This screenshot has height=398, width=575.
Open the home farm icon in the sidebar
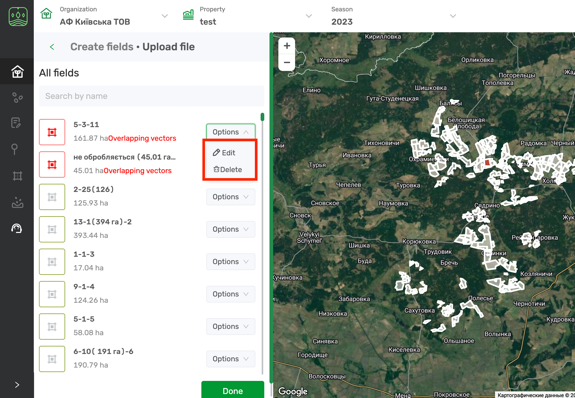(x=17, y=72)
